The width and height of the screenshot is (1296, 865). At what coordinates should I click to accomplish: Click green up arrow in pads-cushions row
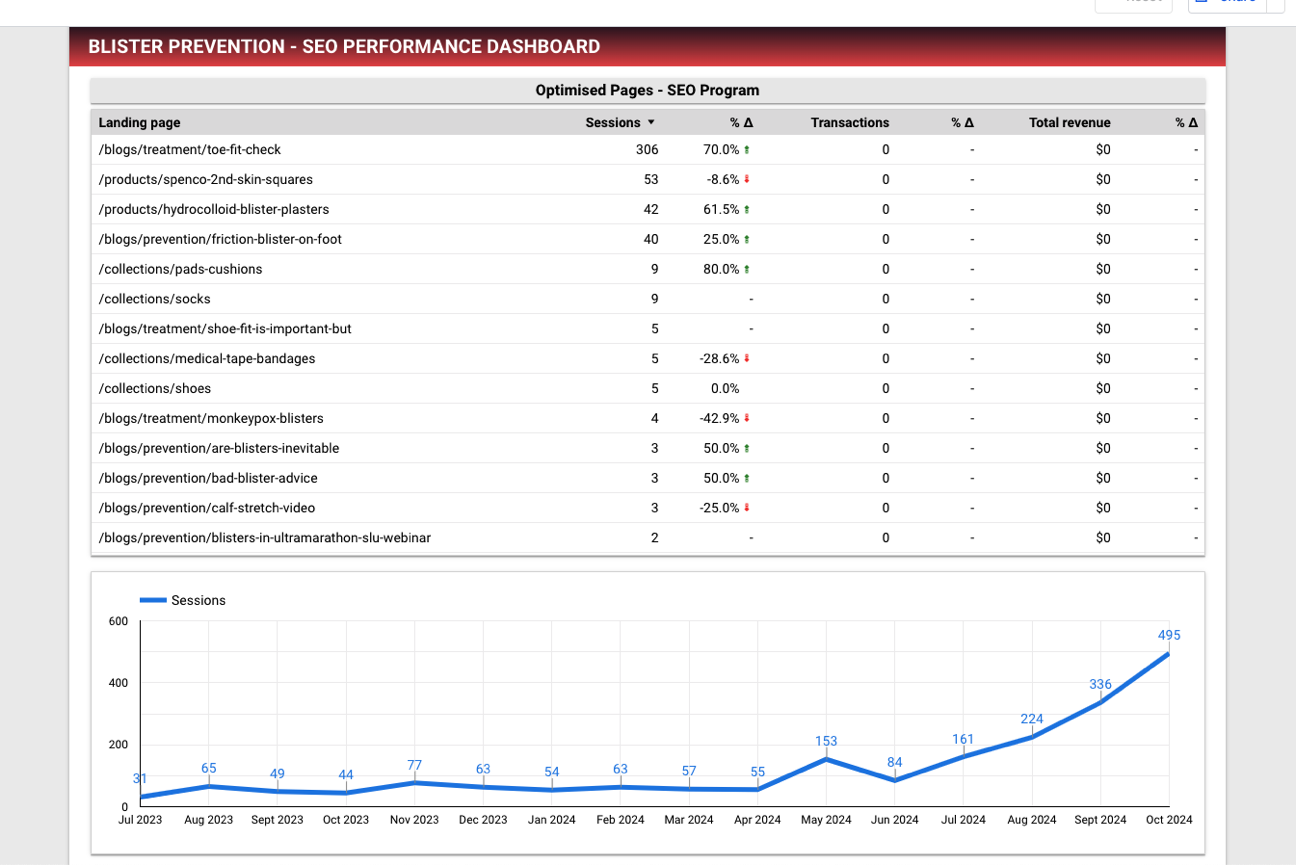click(747, 270)
